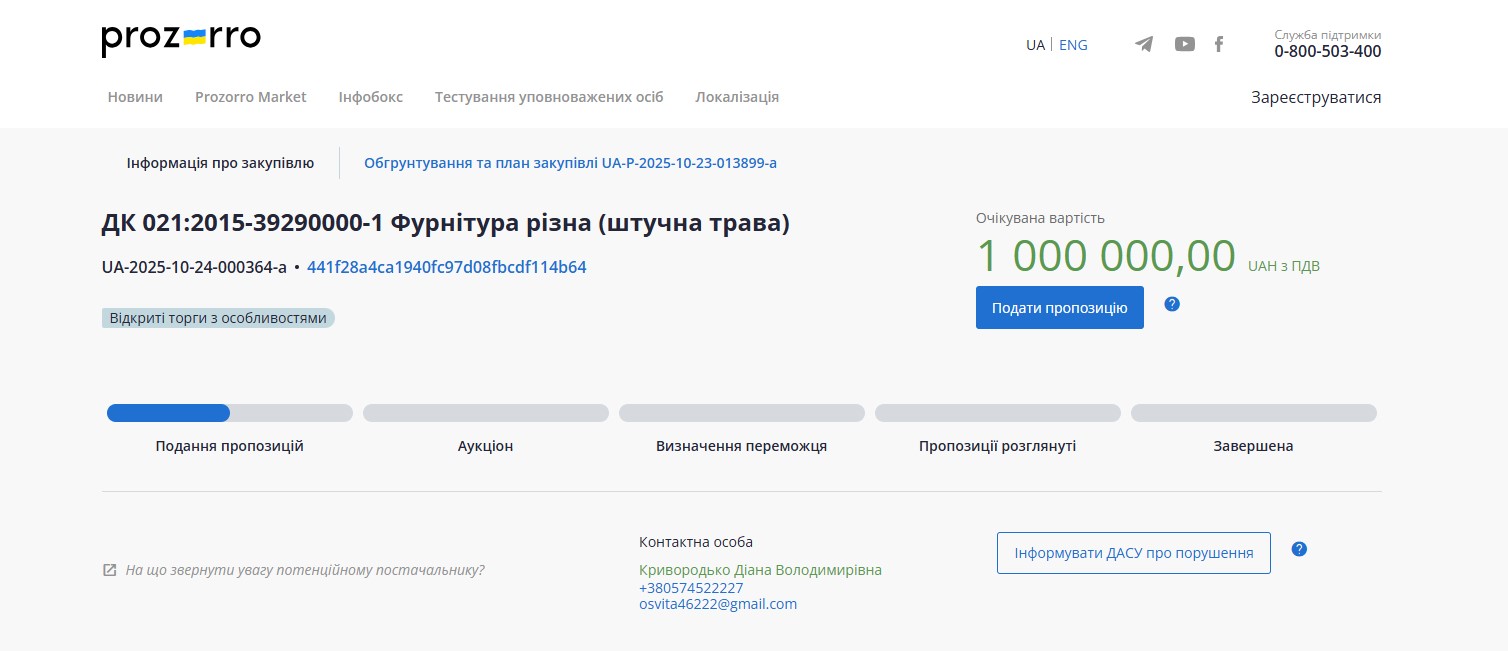
Task: Open the Новини menu item
Action: pos(135,97)
